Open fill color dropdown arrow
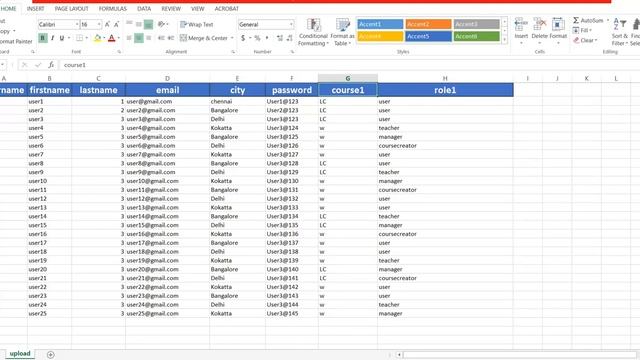This screenshot has height=360, width=640. pyautogui.click(x=104, y=38)
